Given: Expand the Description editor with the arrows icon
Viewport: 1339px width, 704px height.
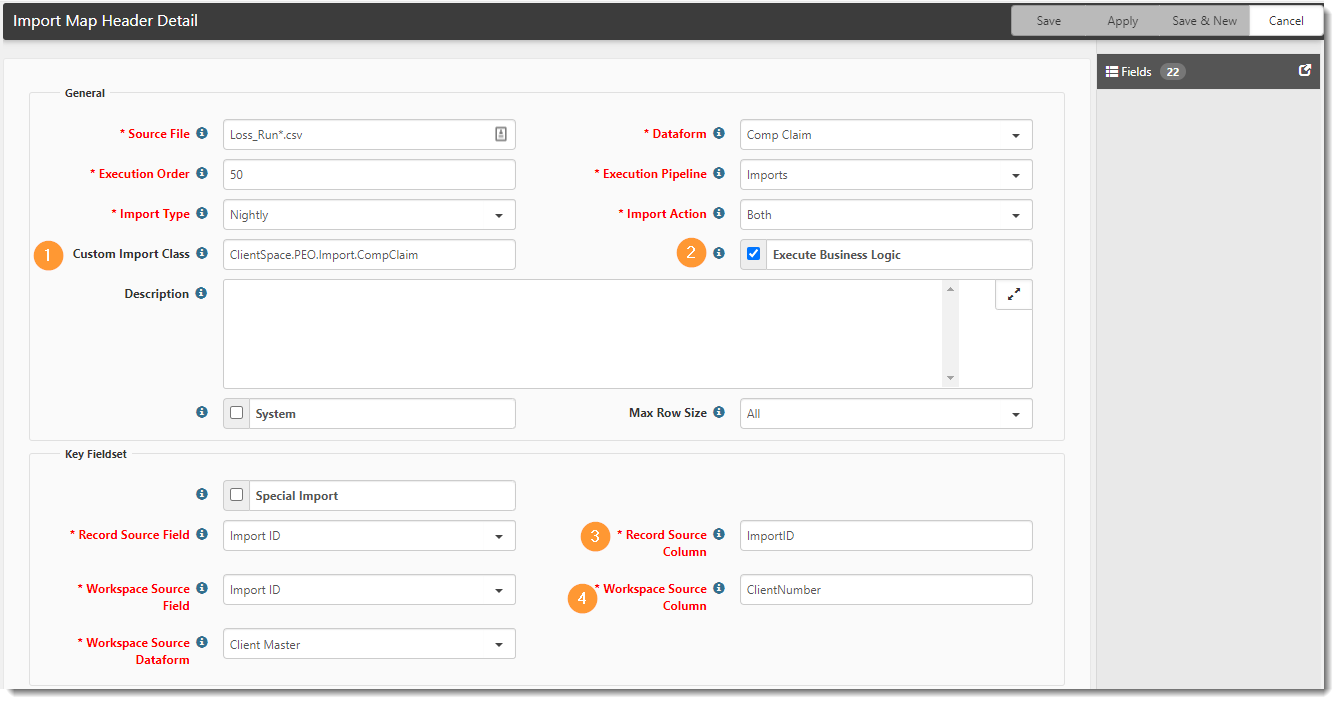Looking at the screenshot, I should coord(1014,295).
